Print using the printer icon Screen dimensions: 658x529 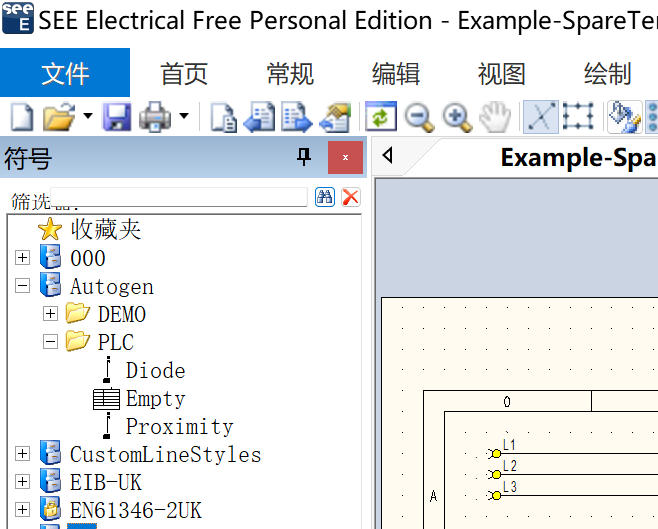(x=155, y=117)
